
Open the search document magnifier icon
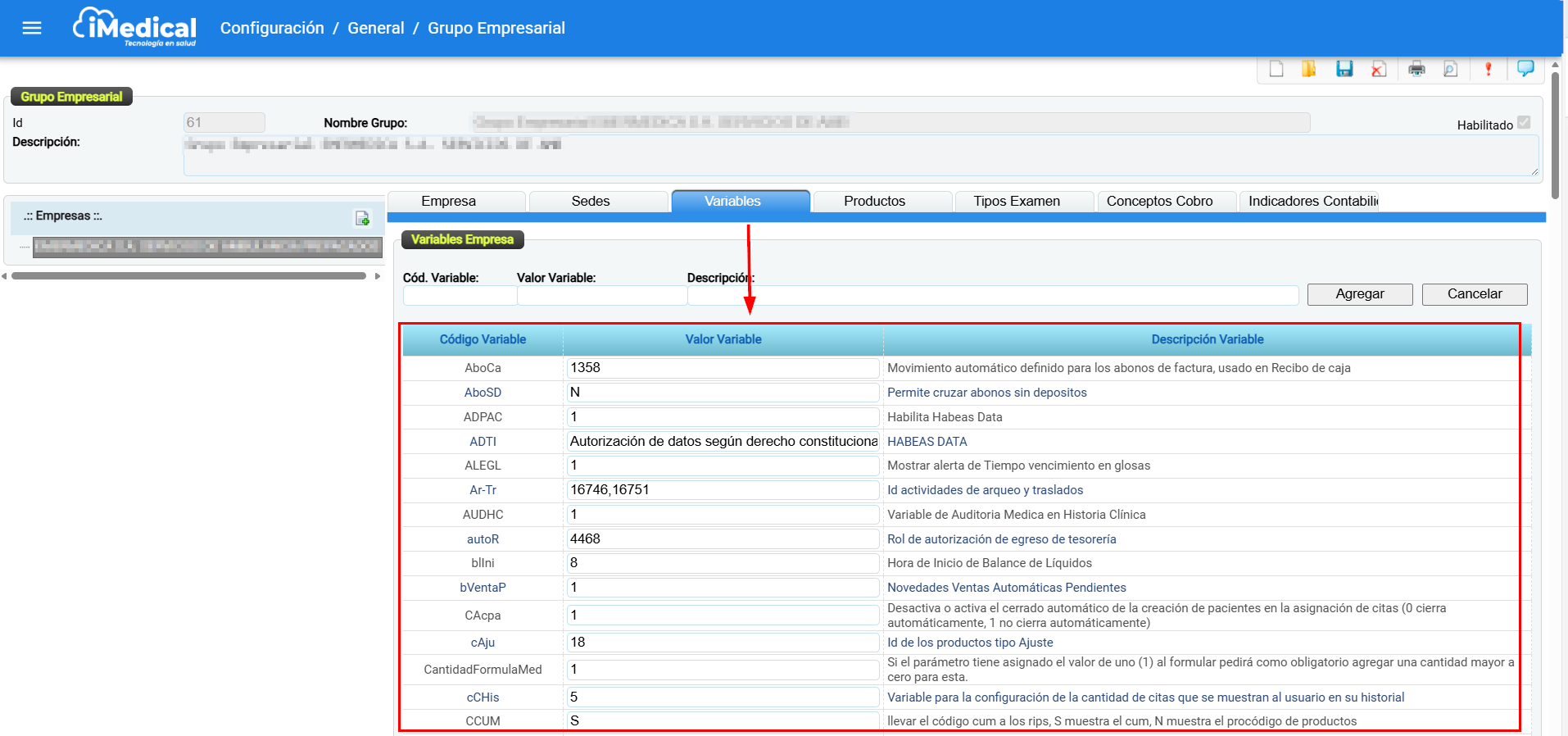point(1450,69)
